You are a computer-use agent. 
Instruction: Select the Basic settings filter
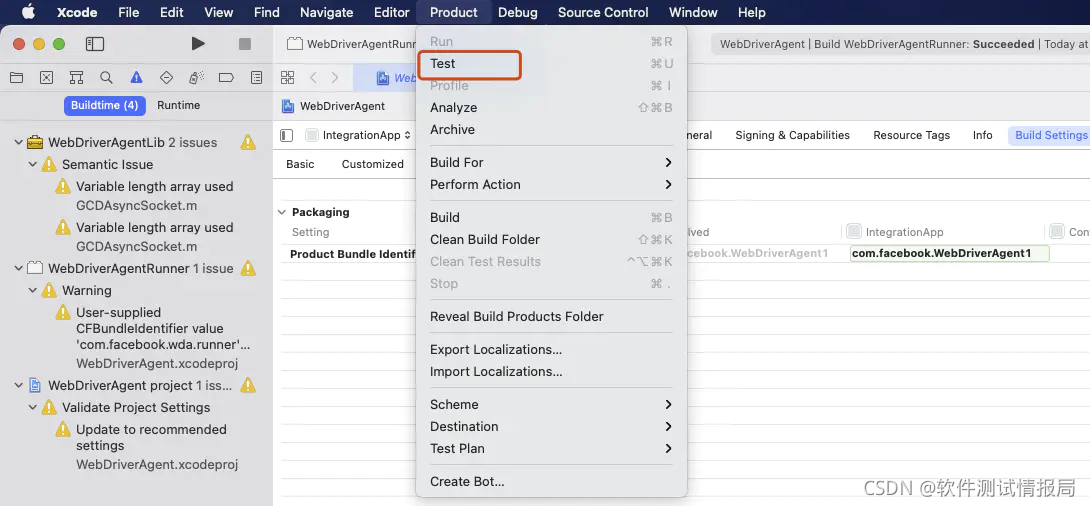(300, 164)
